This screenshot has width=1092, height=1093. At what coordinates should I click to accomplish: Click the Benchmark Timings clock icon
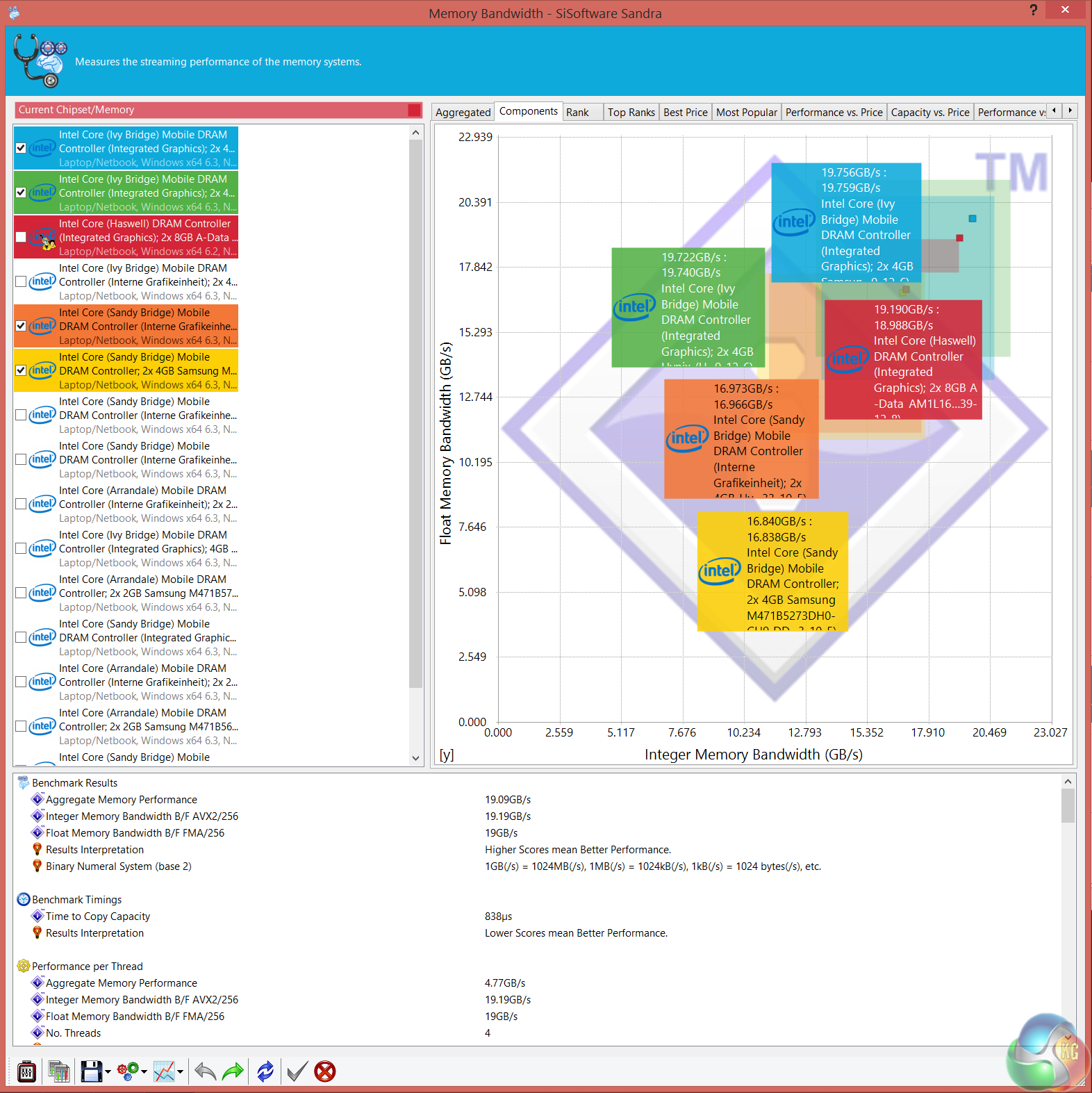coord(24,899)
